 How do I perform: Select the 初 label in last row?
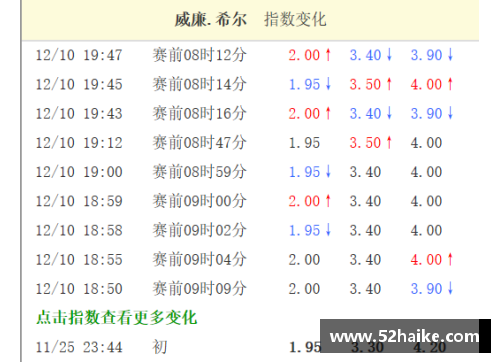160,347
